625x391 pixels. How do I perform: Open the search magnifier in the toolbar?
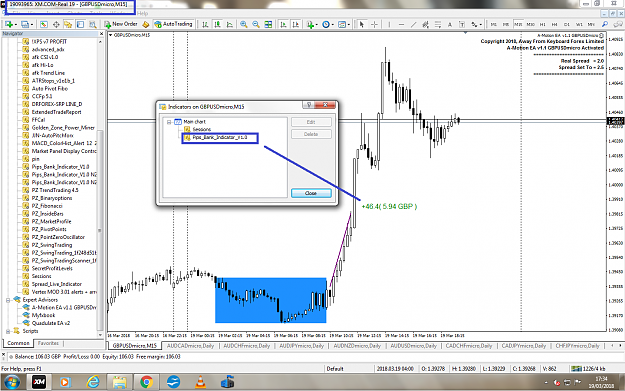coord(605,24)
